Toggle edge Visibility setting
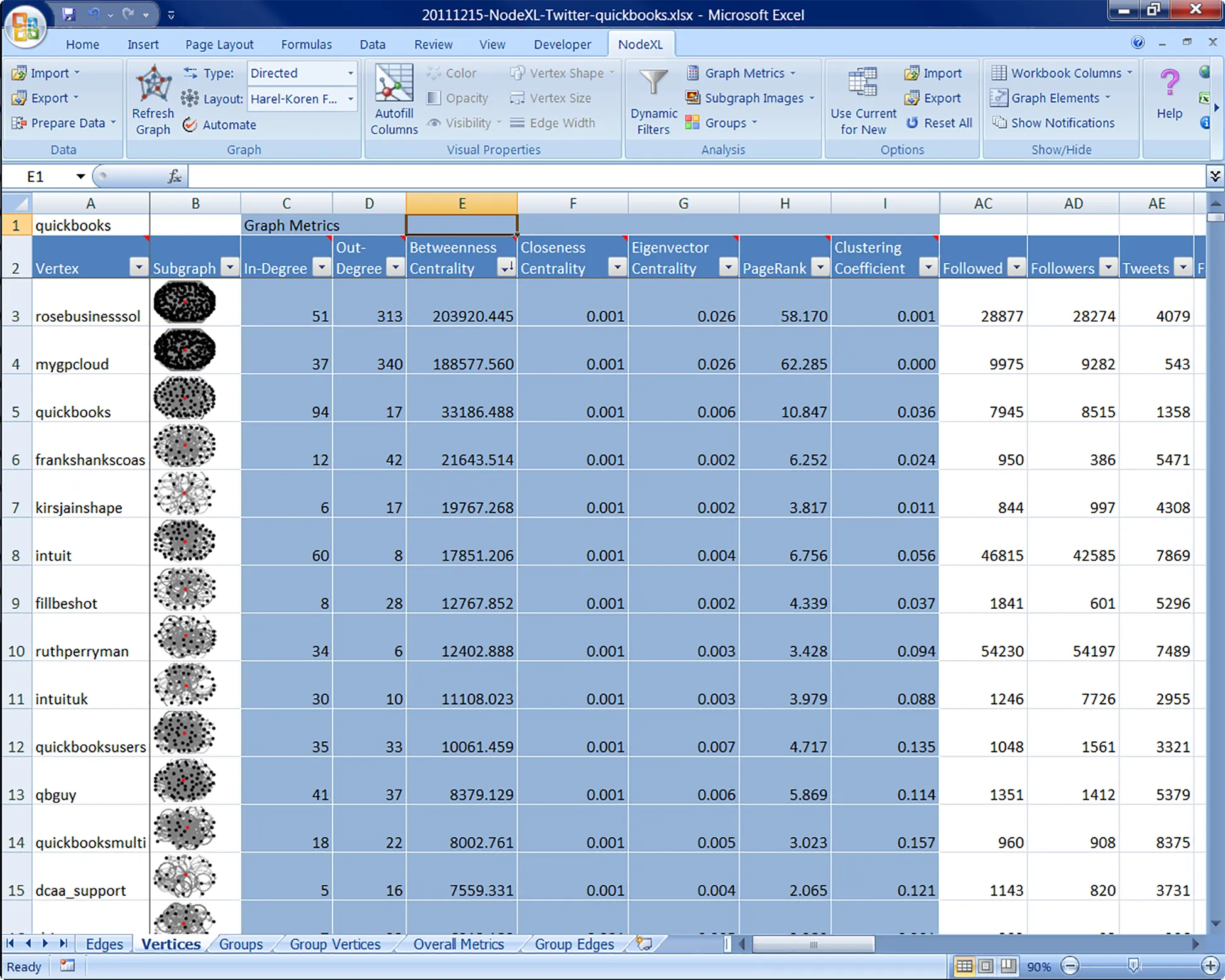 (x=463, y=122)
